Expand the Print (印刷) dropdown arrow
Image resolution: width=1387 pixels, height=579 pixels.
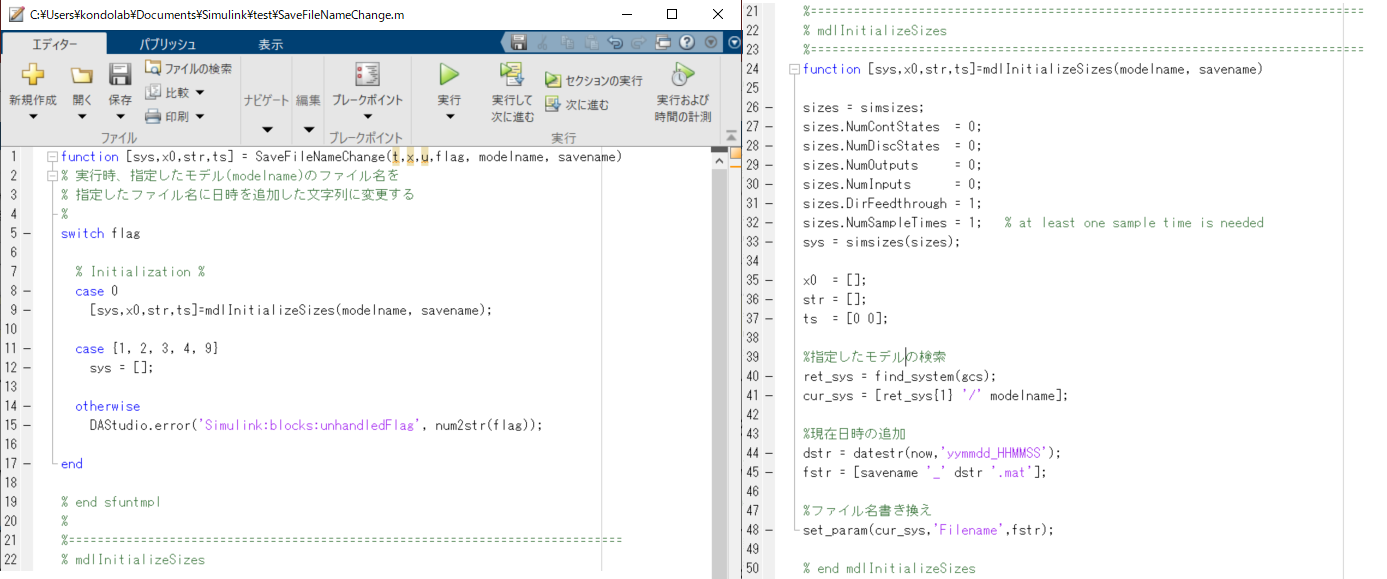tap(199, 117)
